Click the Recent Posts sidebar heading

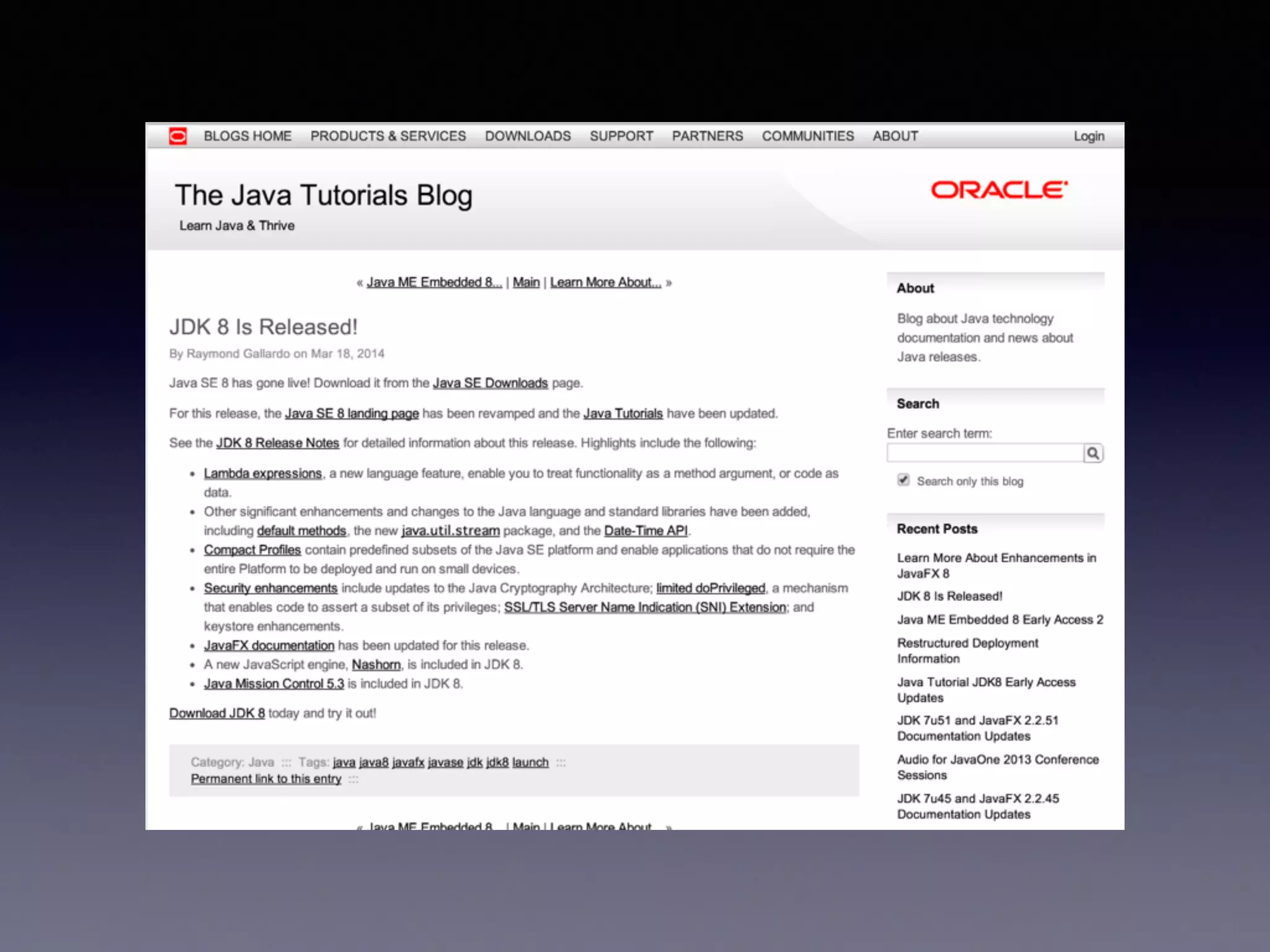[x=937, y=529]
